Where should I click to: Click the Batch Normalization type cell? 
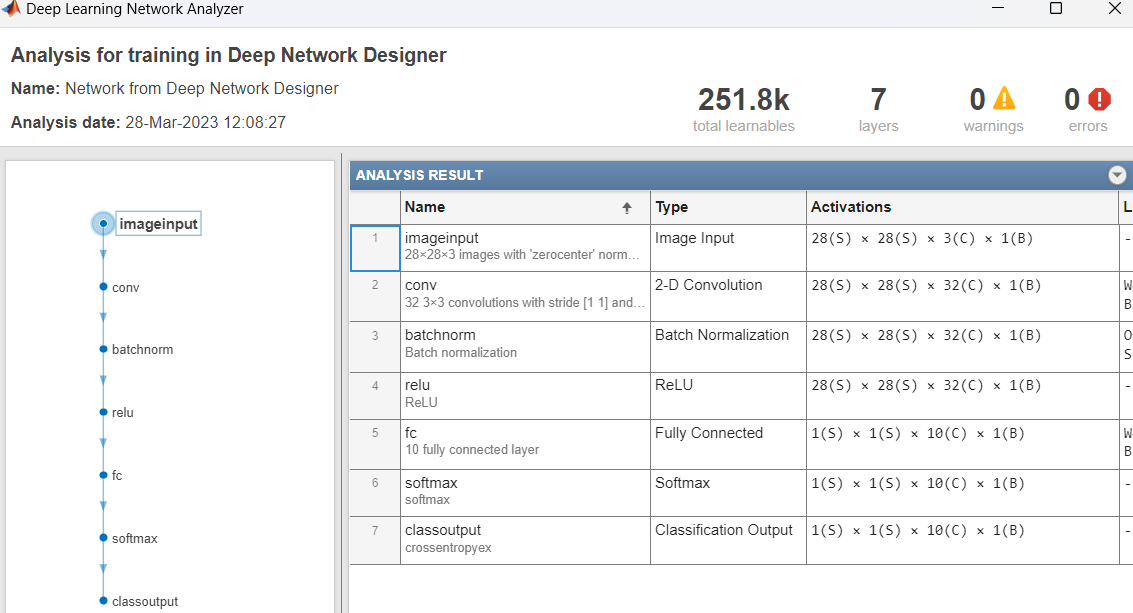pos(728,347)
